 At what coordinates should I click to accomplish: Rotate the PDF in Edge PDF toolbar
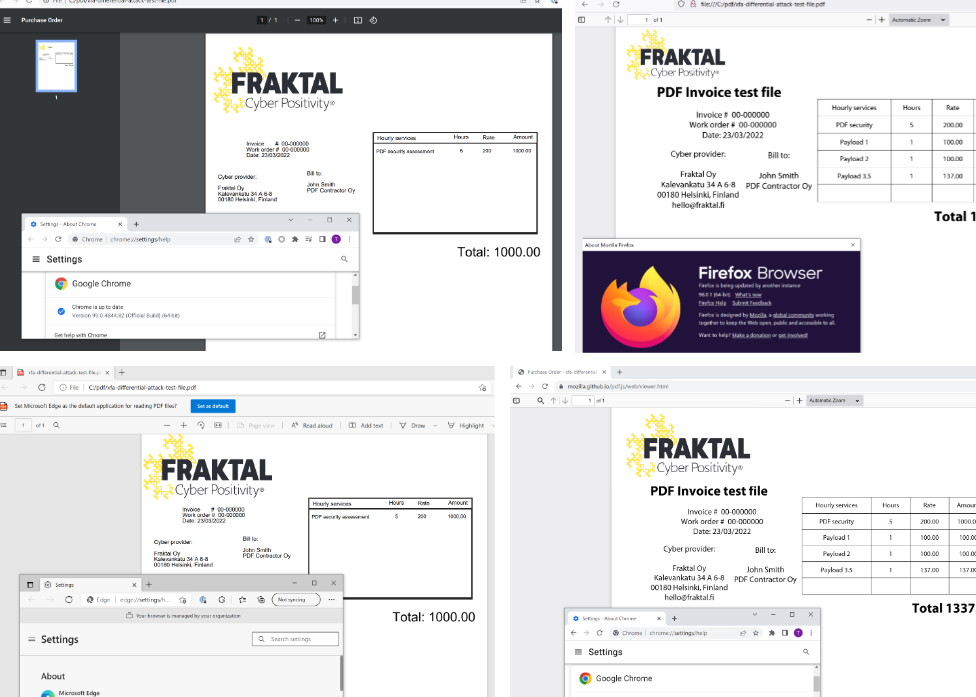pyautogui.click(x=200, y=425)
